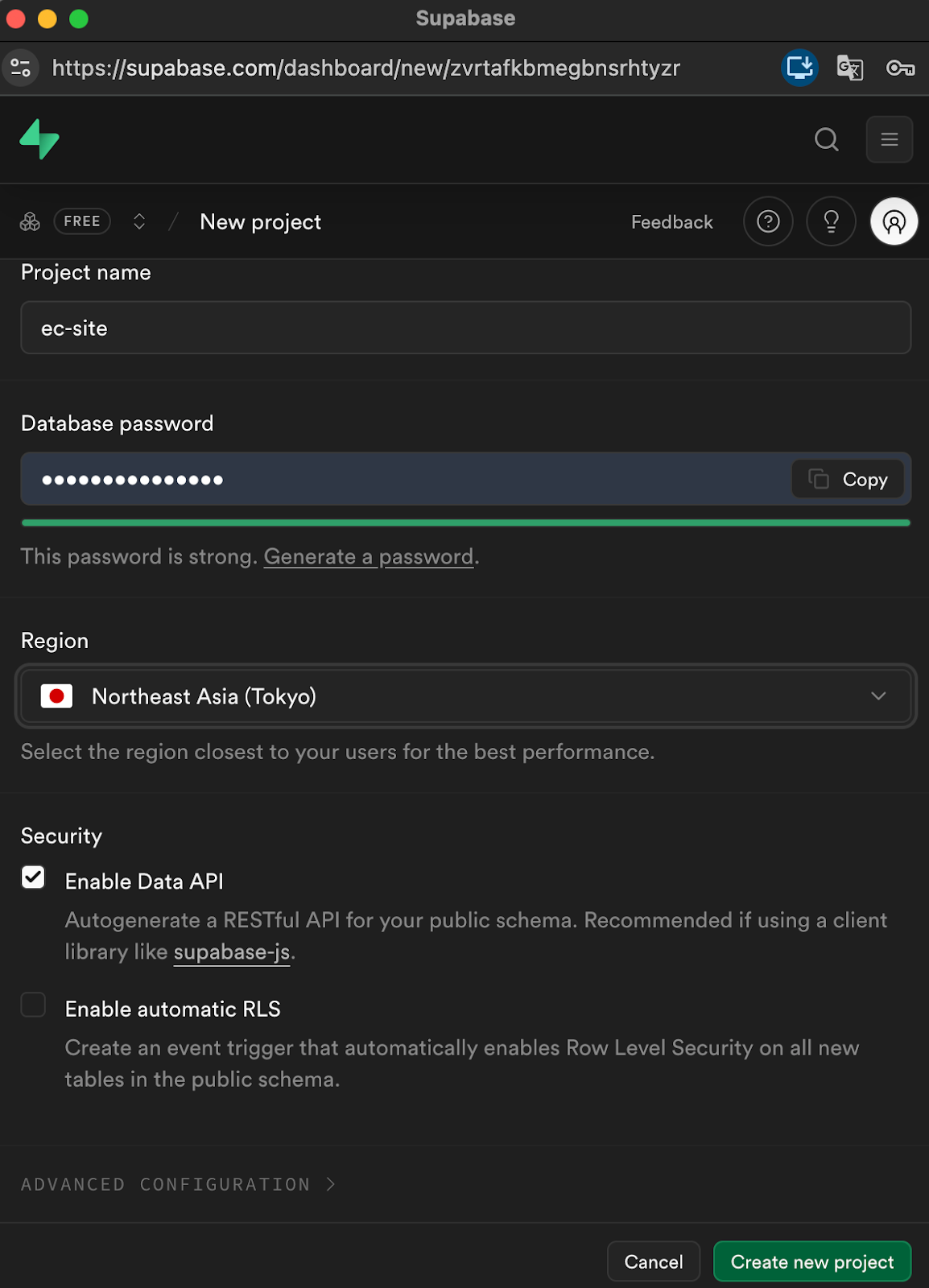Open the organization switcher chevrons
This screenshot has height=1288, width=929.
tap(139, 221)
